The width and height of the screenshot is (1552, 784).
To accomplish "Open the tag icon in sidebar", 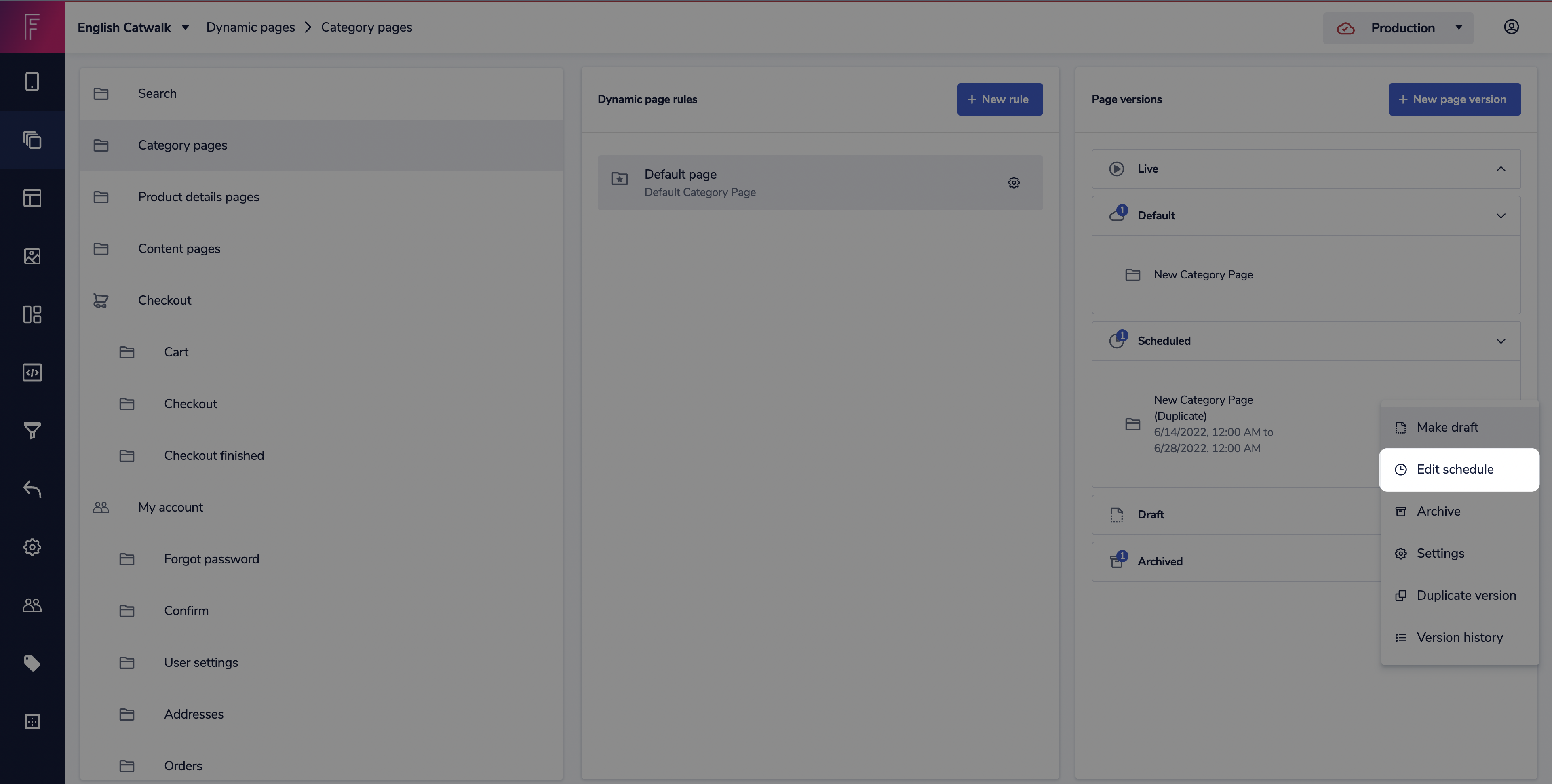I will pyautogui.click(x=32, y=663).
